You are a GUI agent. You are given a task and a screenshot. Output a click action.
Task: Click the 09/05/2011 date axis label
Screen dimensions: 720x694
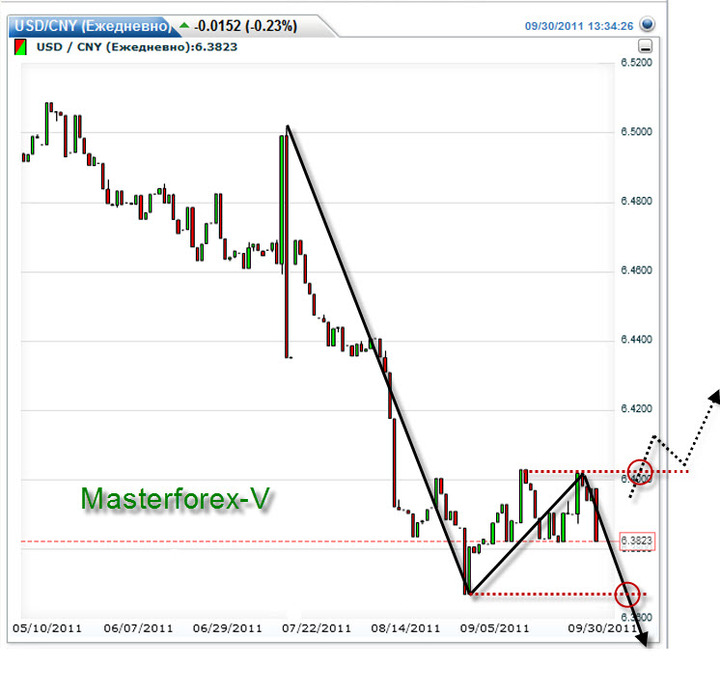coord(495,628)
